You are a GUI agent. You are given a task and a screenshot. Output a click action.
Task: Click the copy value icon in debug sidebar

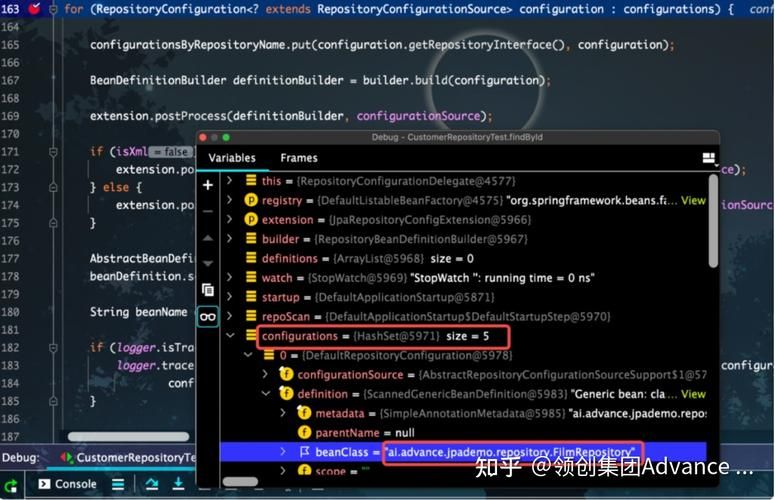(208, 289)
